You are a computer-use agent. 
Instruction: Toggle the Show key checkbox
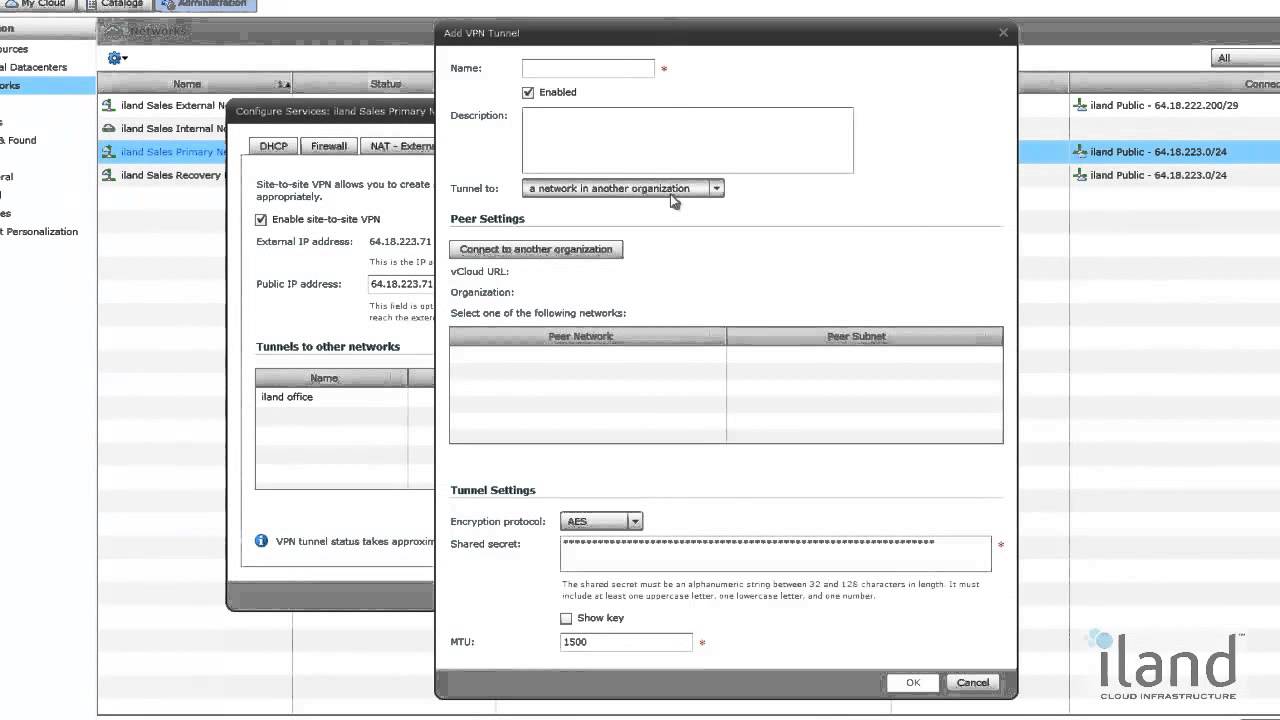[x=567, y=618]
